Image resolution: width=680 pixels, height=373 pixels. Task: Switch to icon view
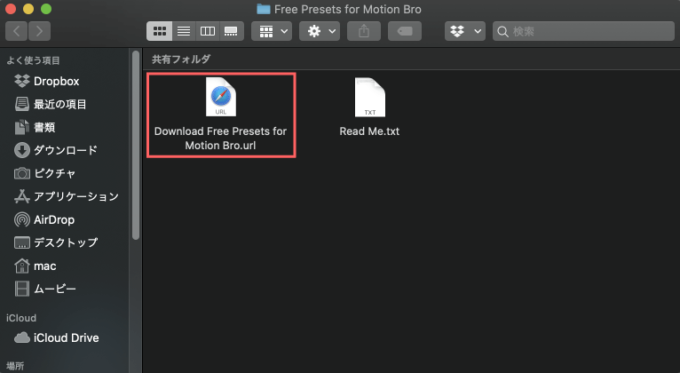pyautogui.click(x=159, y=31)
